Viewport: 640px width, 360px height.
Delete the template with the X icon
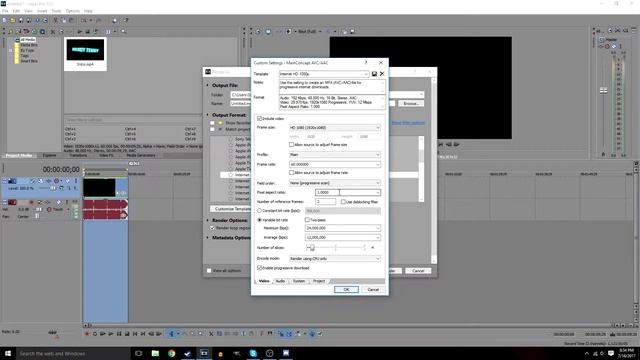point(382,74)
